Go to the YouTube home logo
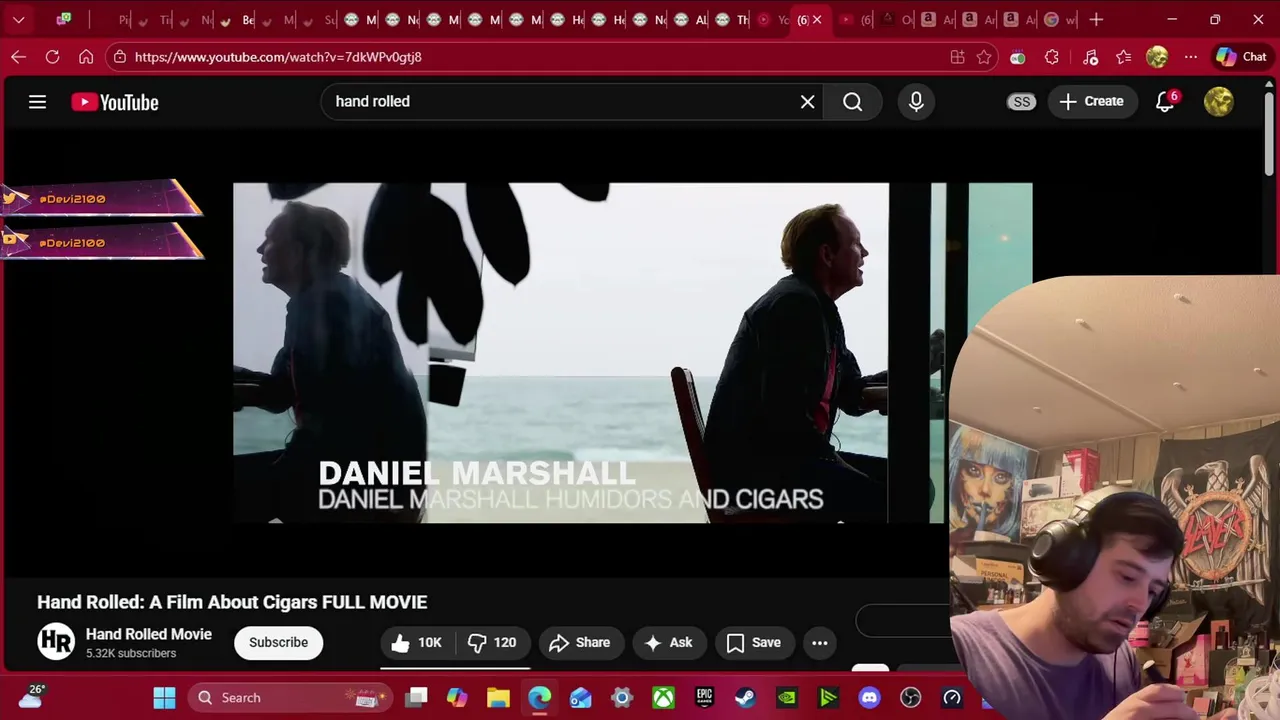The width and height of the screenshot is (1280, 720). pyautogui.click(x=115, y=102)
